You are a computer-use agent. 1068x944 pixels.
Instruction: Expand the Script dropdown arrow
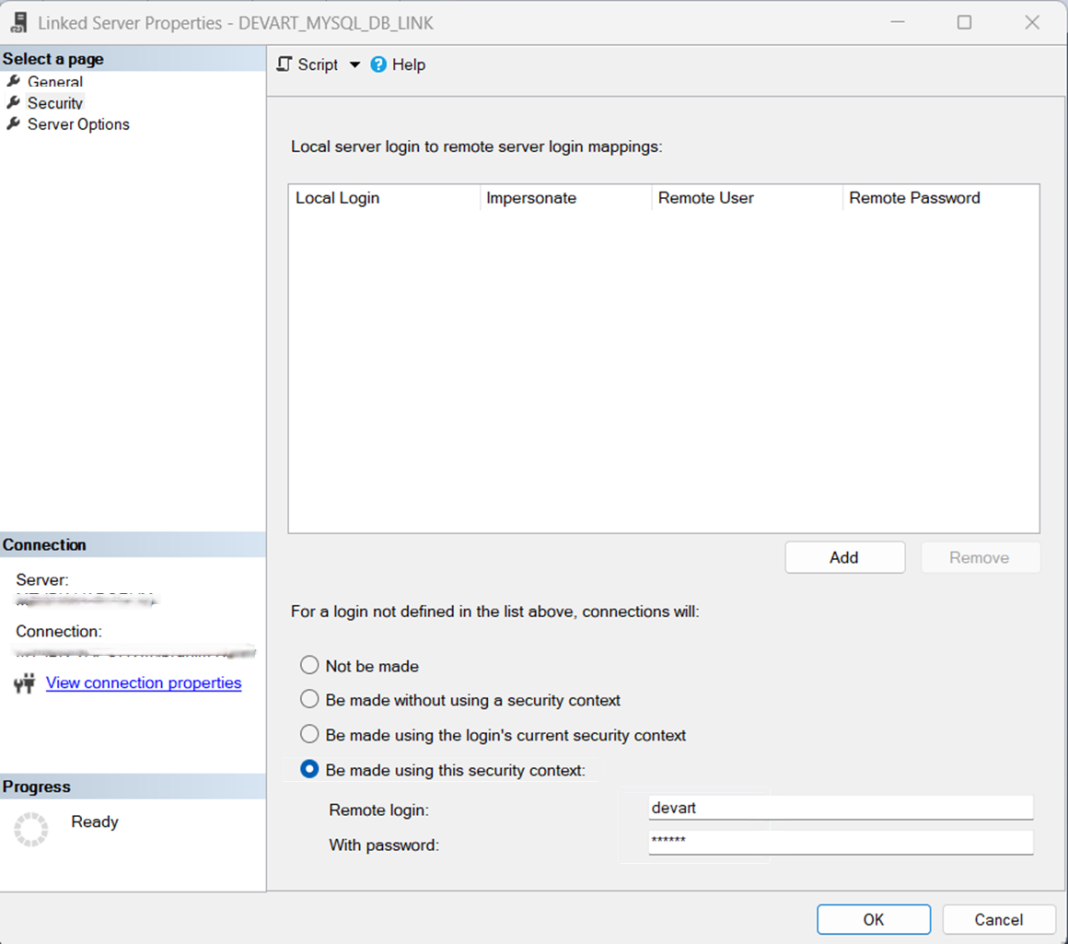point(355,65)
